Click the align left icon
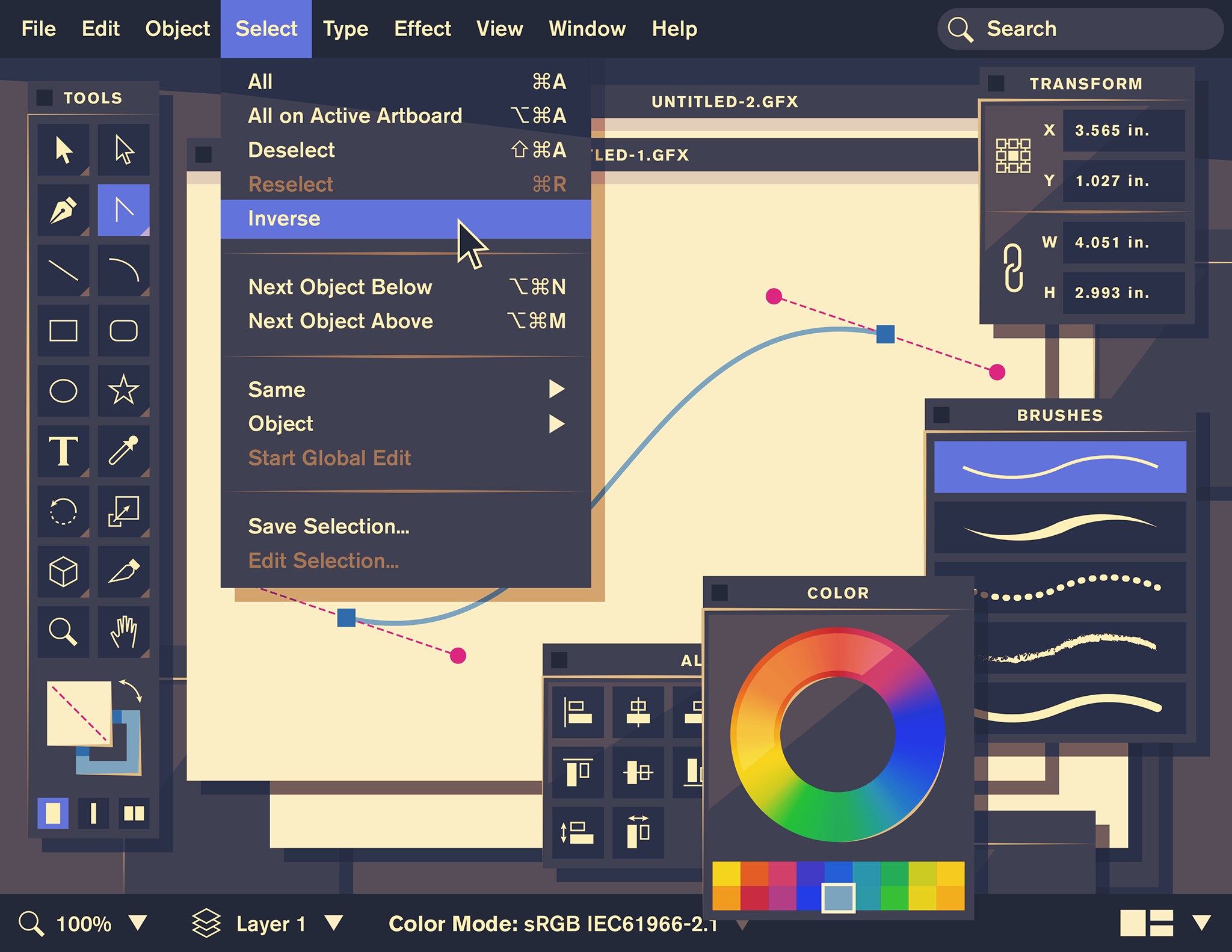The image size is (1232, 952). tap(577, 712)
